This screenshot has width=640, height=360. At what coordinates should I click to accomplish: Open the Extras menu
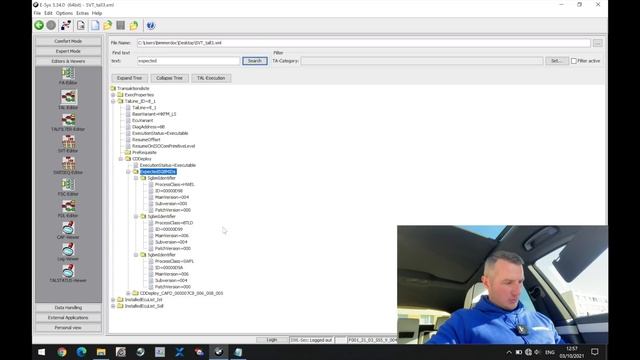click(x=82, y=13)
